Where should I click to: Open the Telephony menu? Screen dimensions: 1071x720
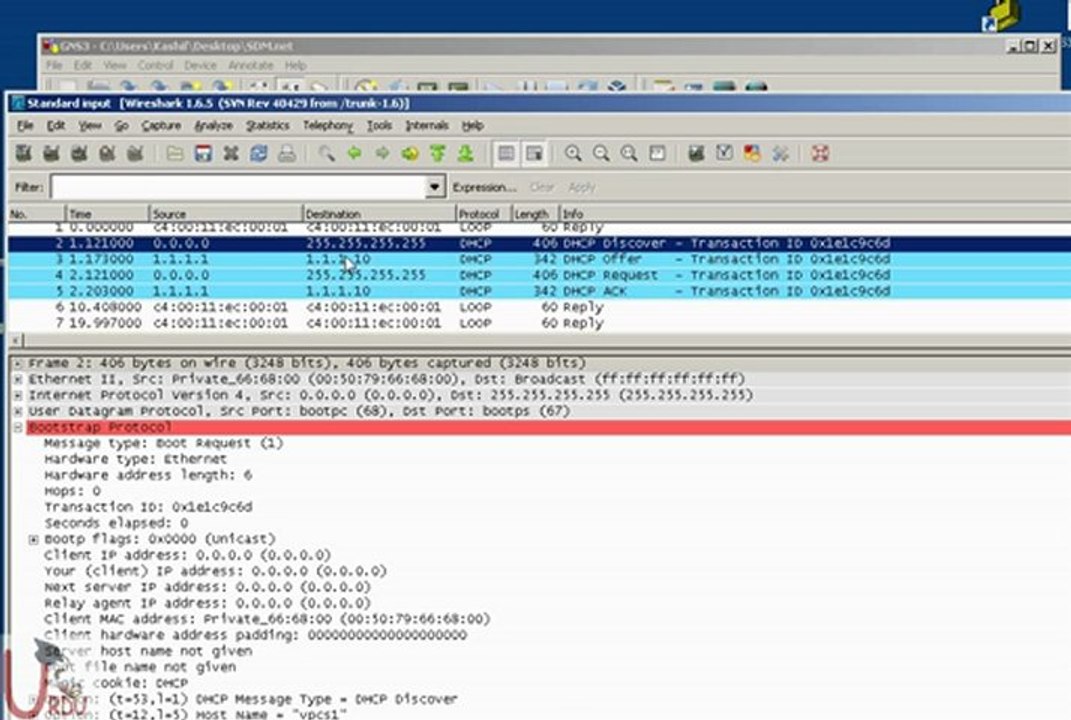click(328, 126)
